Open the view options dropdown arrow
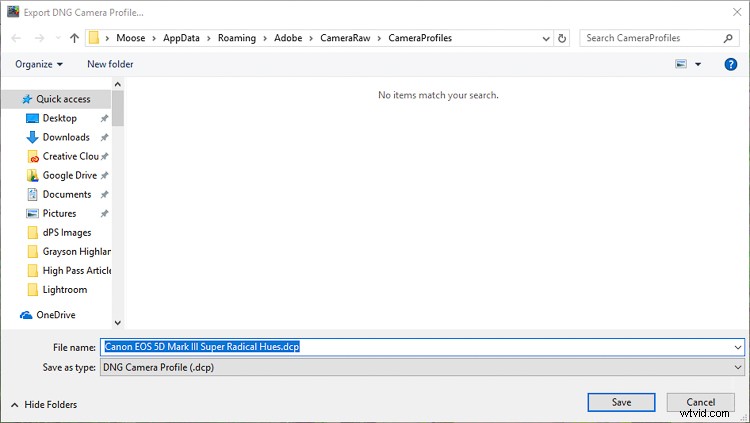This screenshot has height=423, width=750. pyautogui.click(x=698, y=64)
